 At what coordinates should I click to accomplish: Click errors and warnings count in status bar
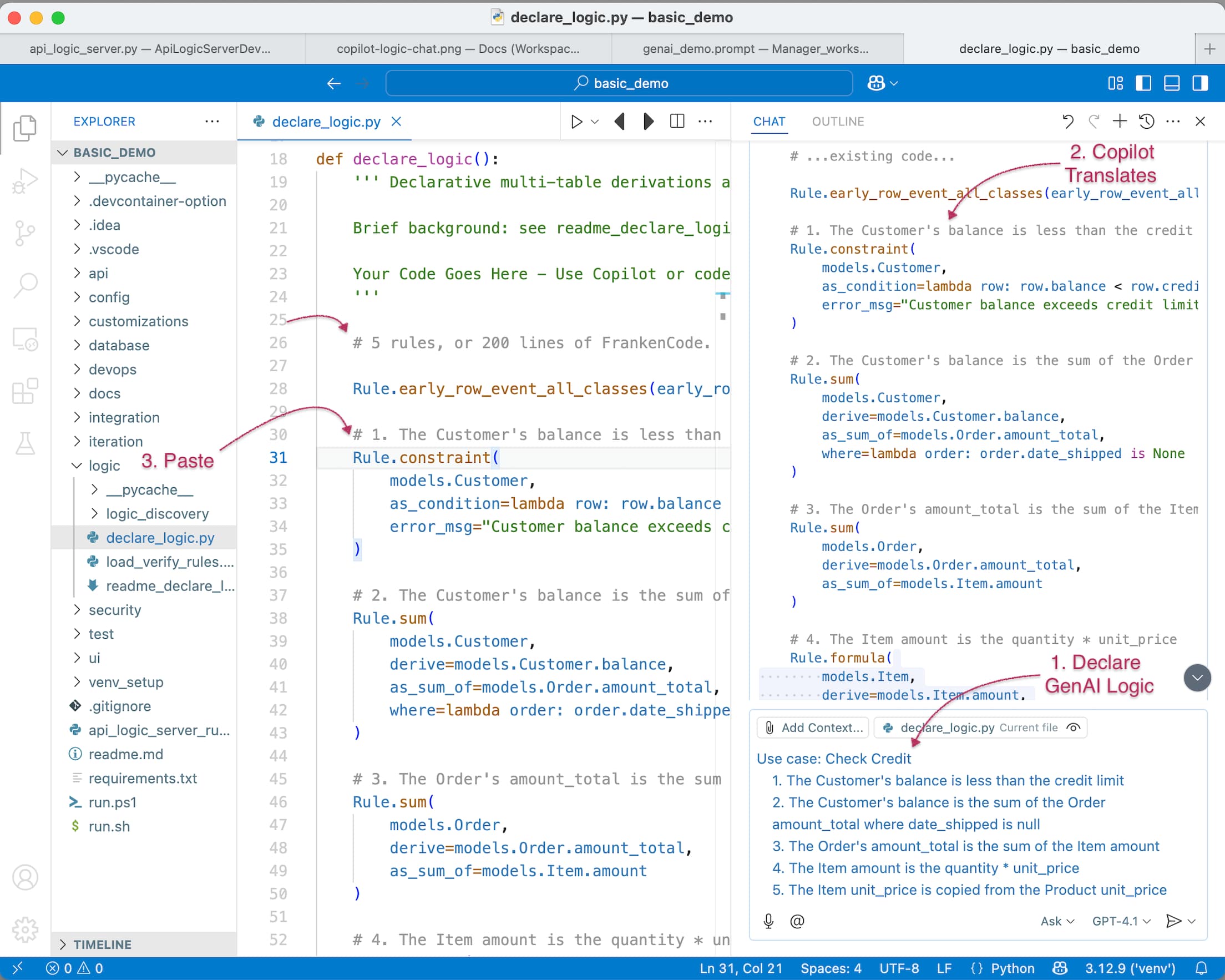[x=74, y=968]
